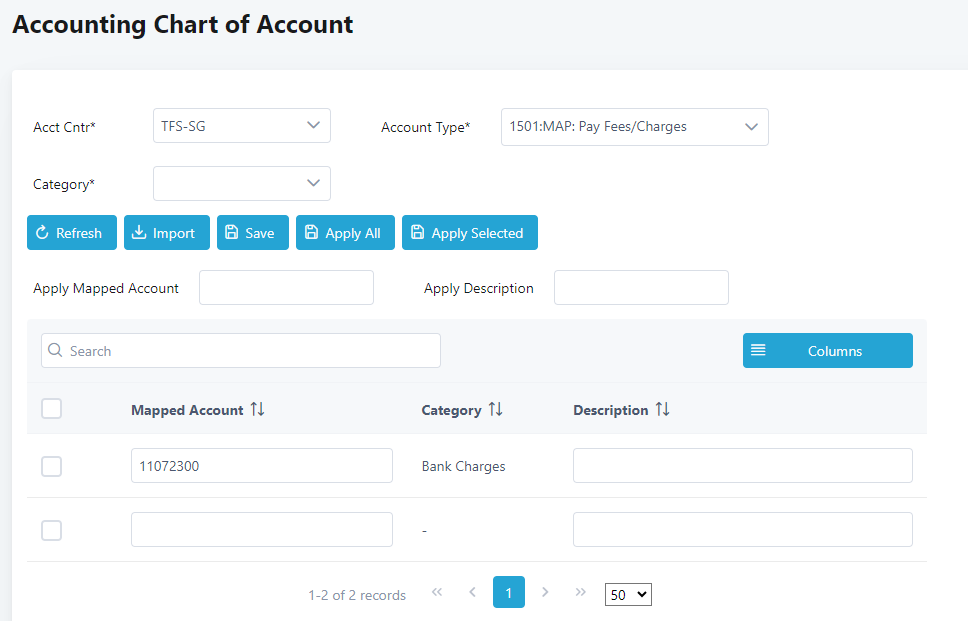The image size is (968, 621).
Task: Sort by Mapped Account column arrows
Action: click(x=258, y=410)
